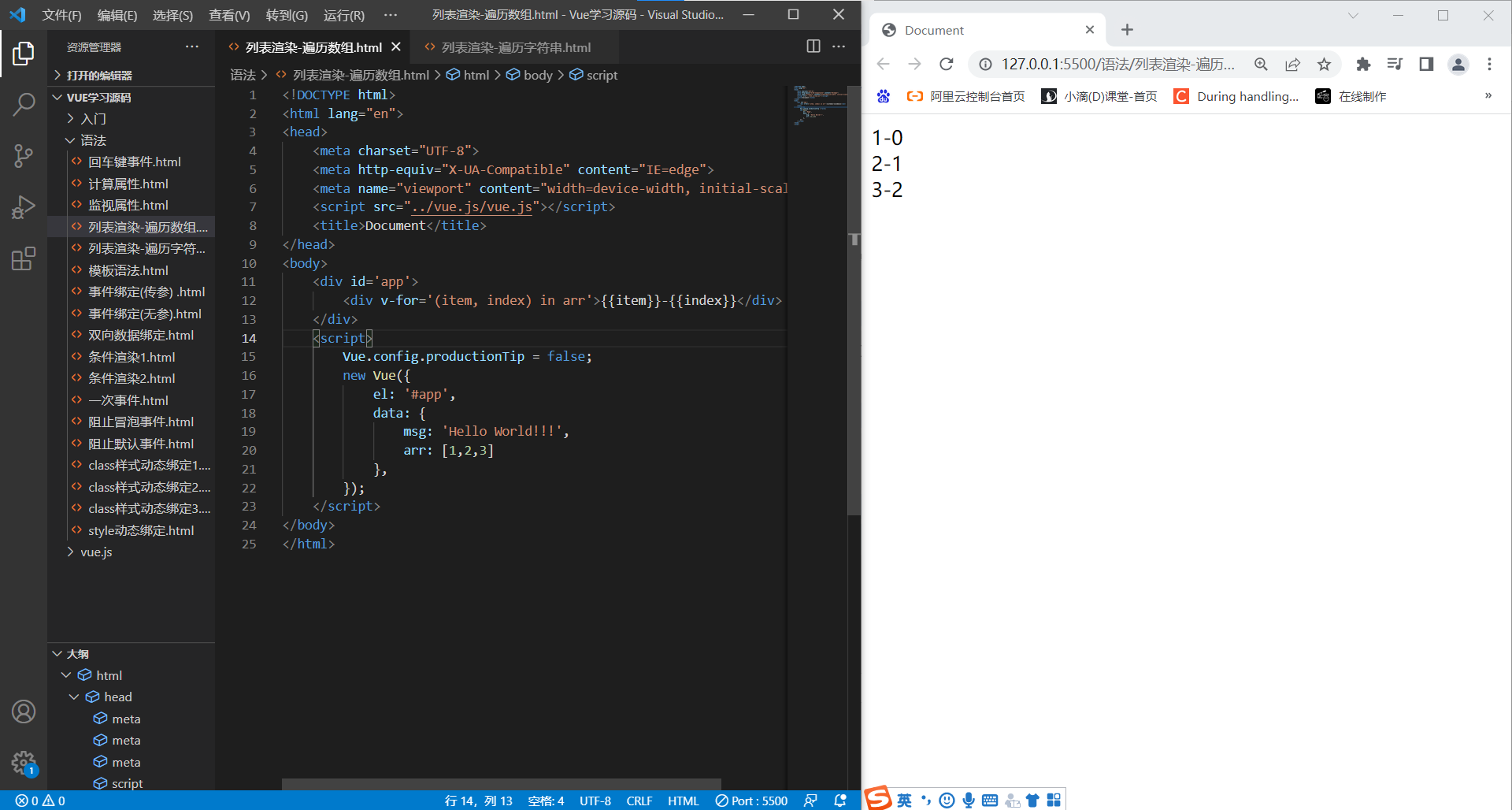Show hidden menus via title bar ellipsis

(x=391, y=15)
